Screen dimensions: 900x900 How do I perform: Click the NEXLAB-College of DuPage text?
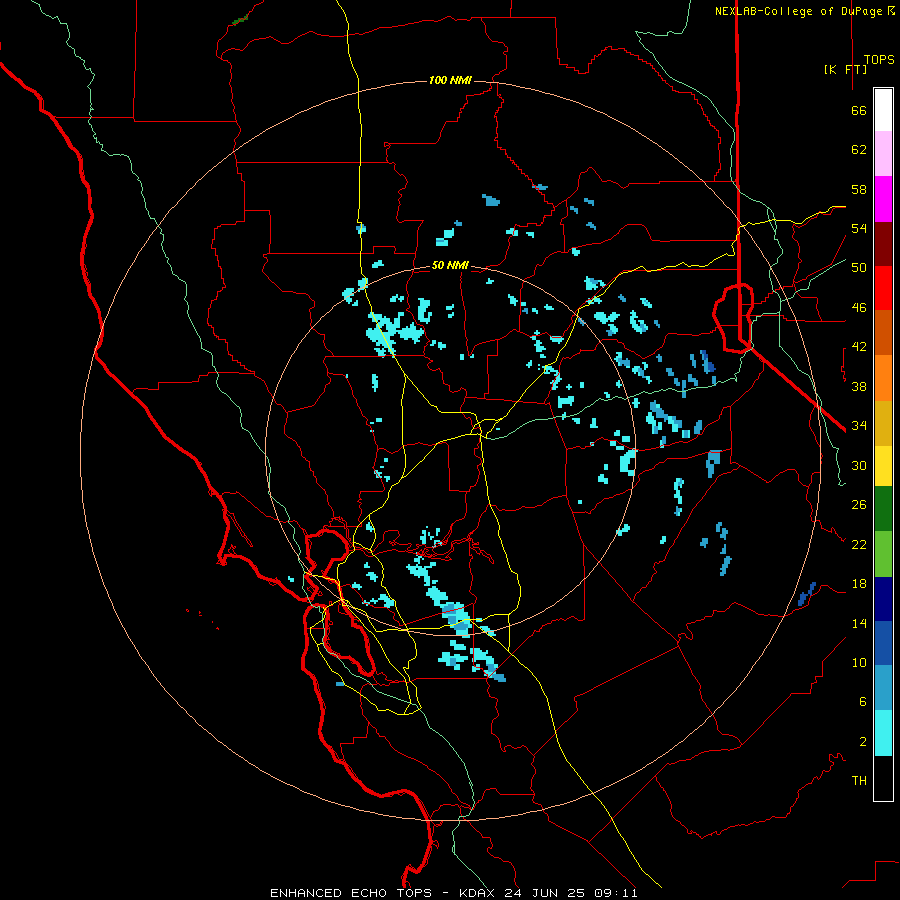(x=800, y=11)
